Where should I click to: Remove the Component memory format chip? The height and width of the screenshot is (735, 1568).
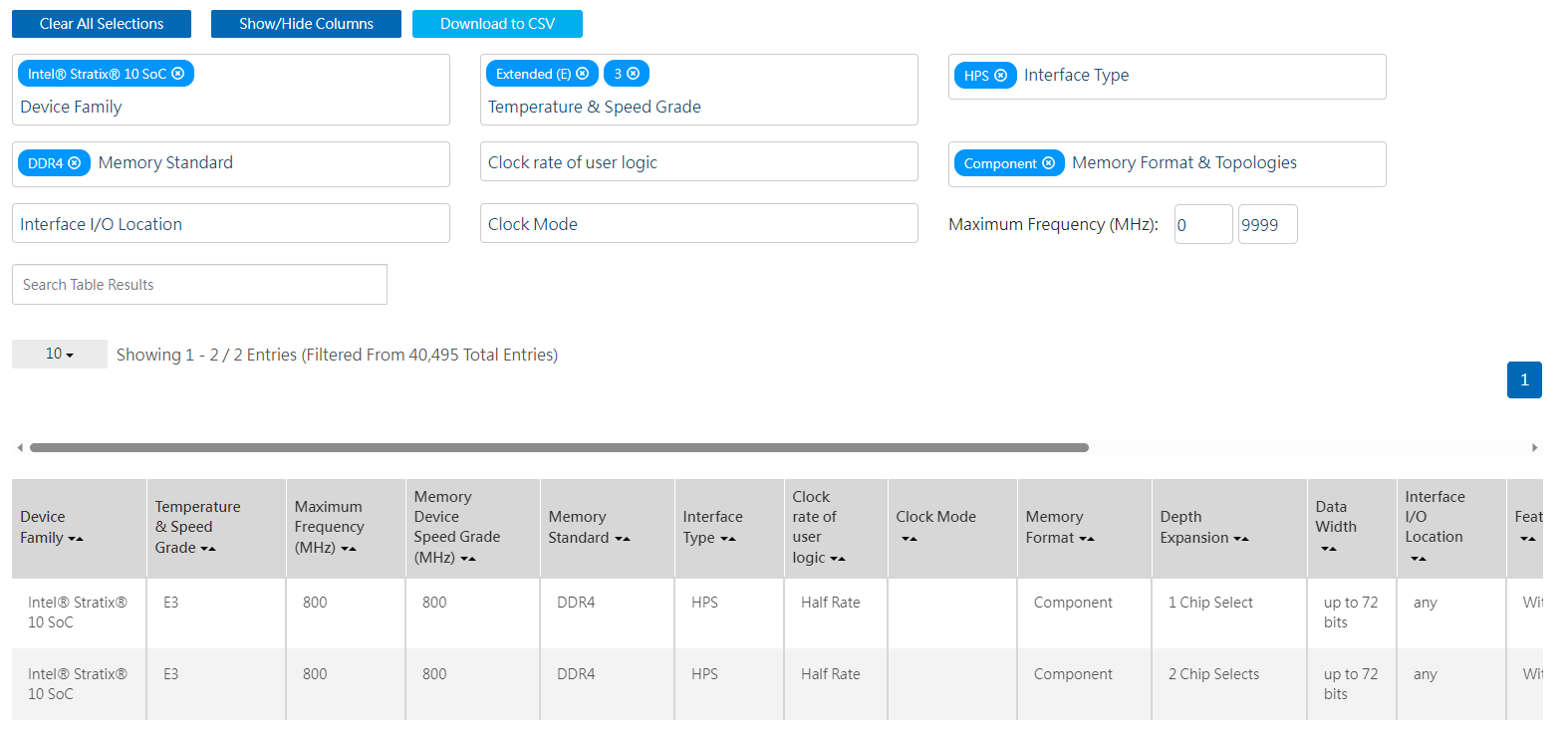pyautogui.click(x=1048, y=163)
